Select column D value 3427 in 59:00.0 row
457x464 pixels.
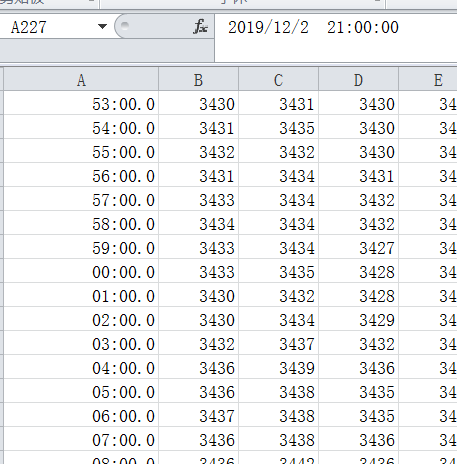359,247
